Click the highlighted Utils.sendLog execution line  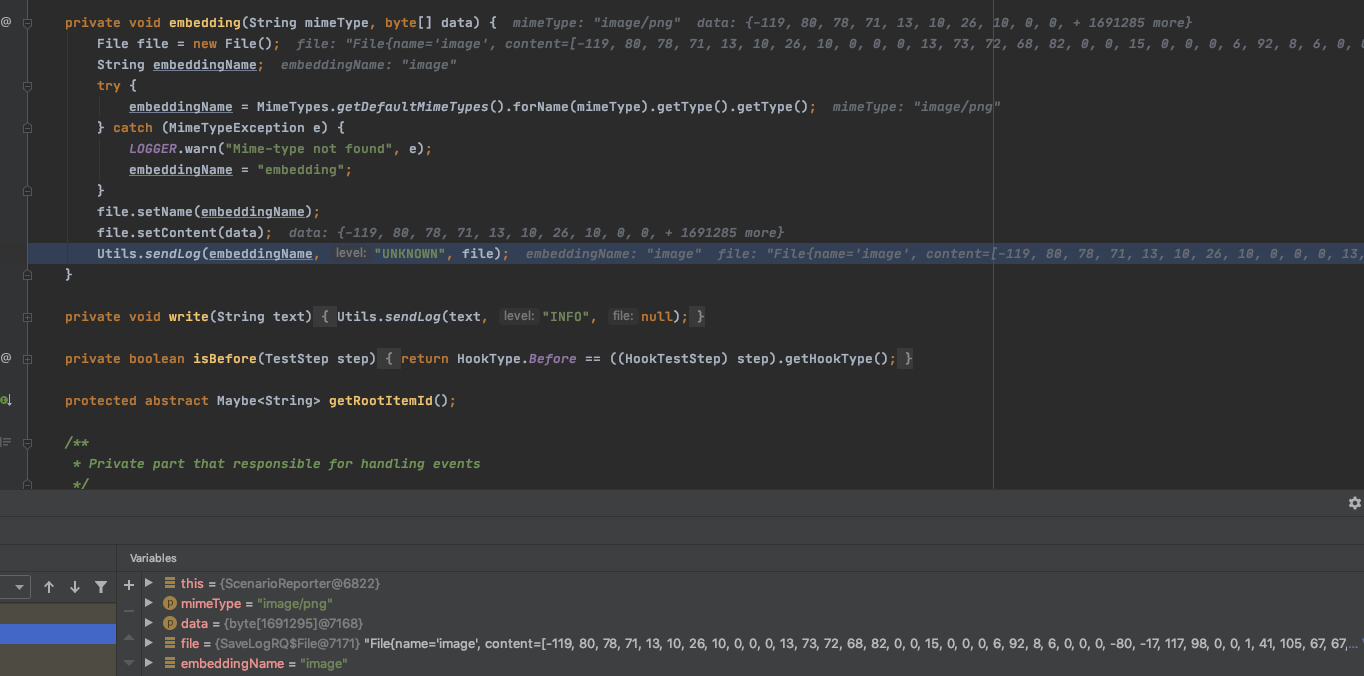695,253
